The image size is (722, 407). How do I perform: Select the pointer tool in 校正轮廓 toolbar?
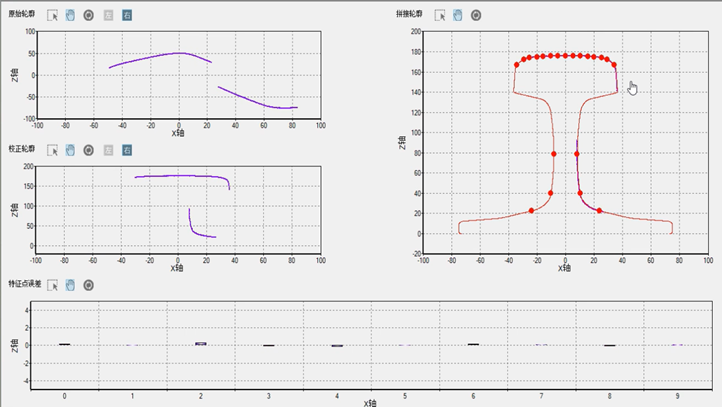pos(53,150)
